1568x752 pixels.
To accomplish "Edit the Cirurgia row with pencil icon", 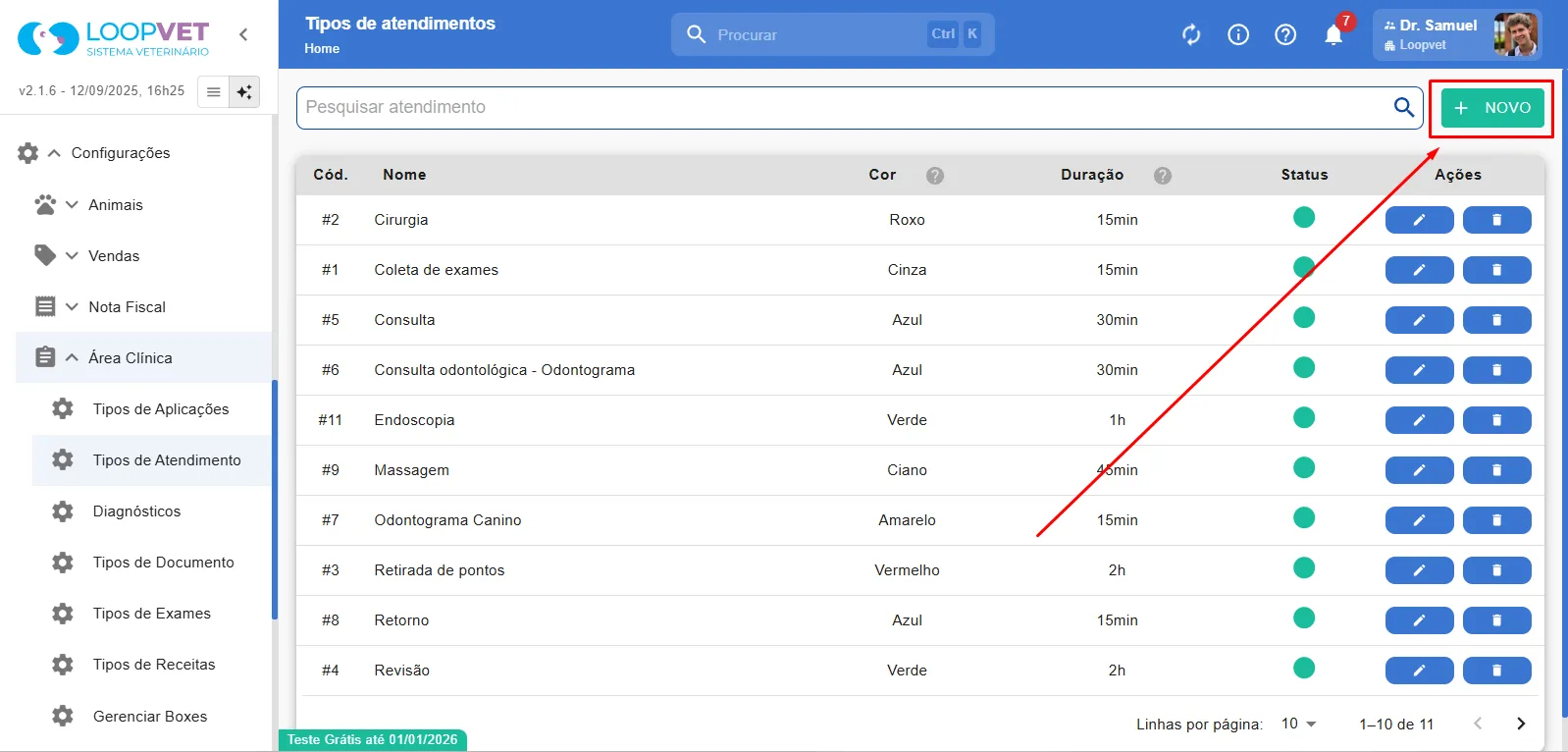I will click(1419, 220).
